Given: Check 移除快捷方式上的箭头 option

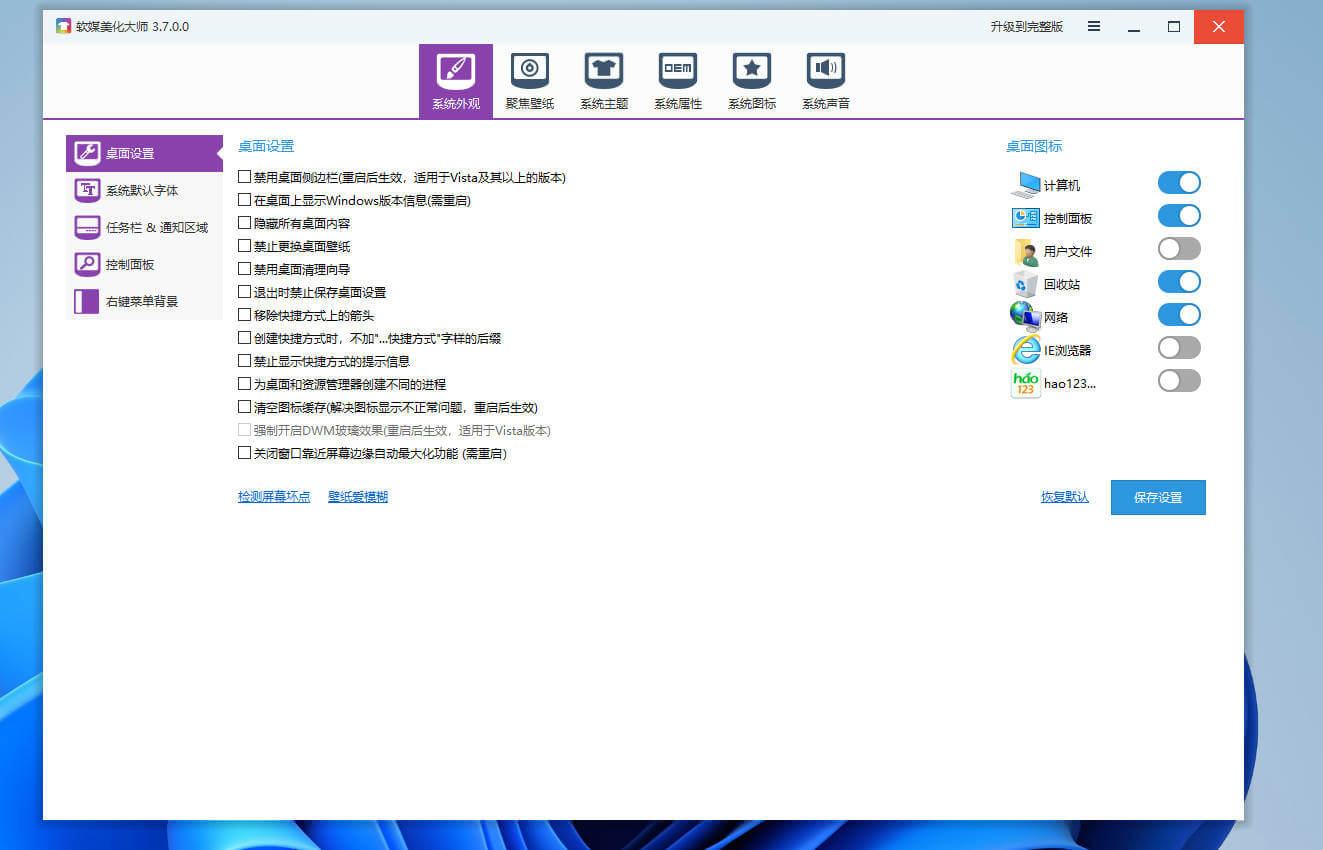Looking at the screenshot, I should click(243, 315).
